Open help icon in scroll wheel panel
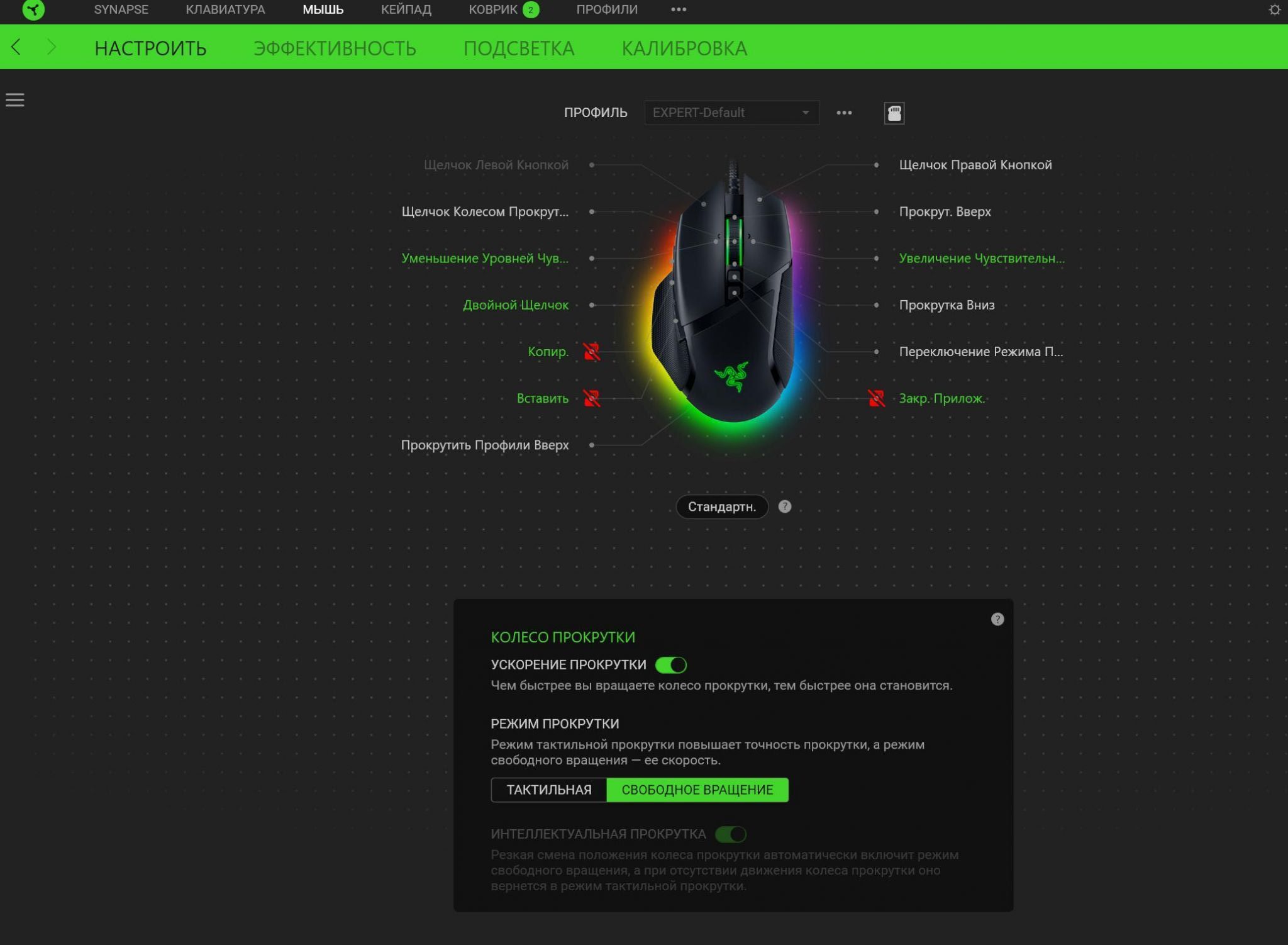The height and width of the screenshot is (945, 1288). 997,619
